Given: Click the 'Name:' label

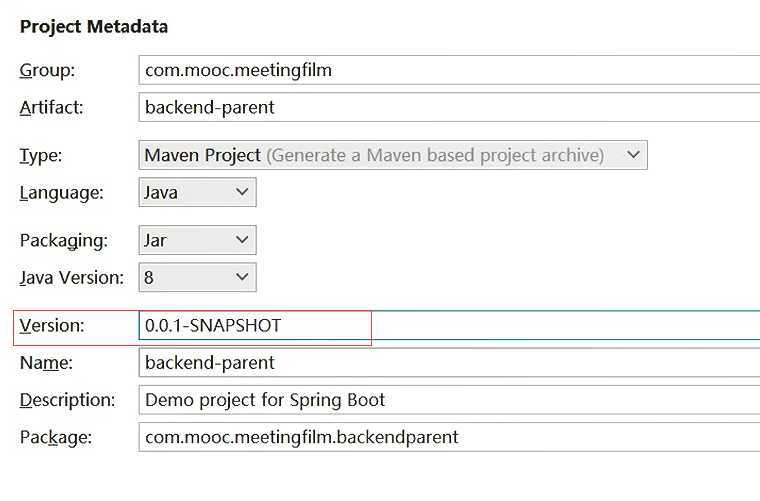Looking at the screenshot, I should tap(46, 362).
